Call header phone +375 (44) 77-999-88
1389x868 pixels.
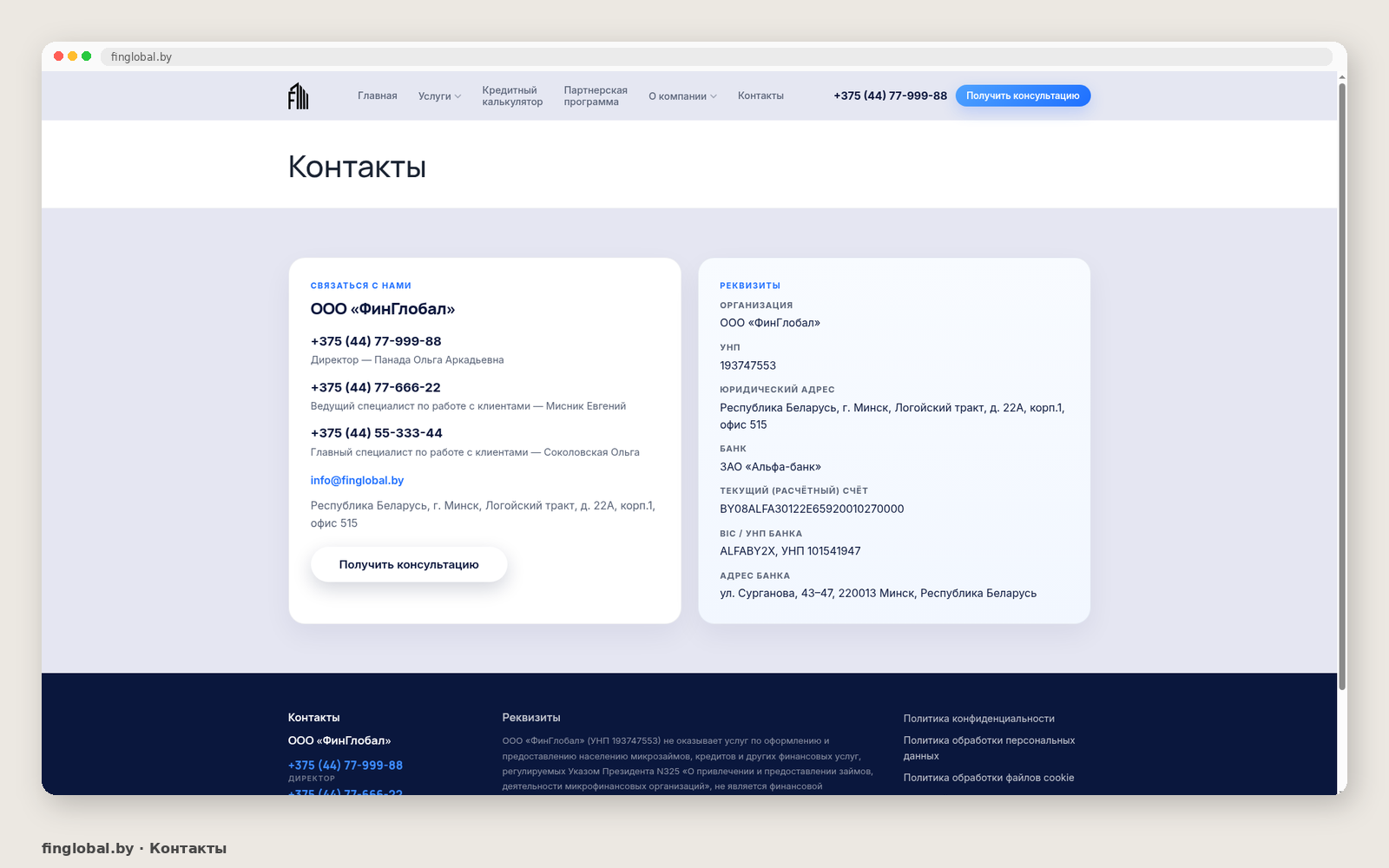tap(890, 95)
